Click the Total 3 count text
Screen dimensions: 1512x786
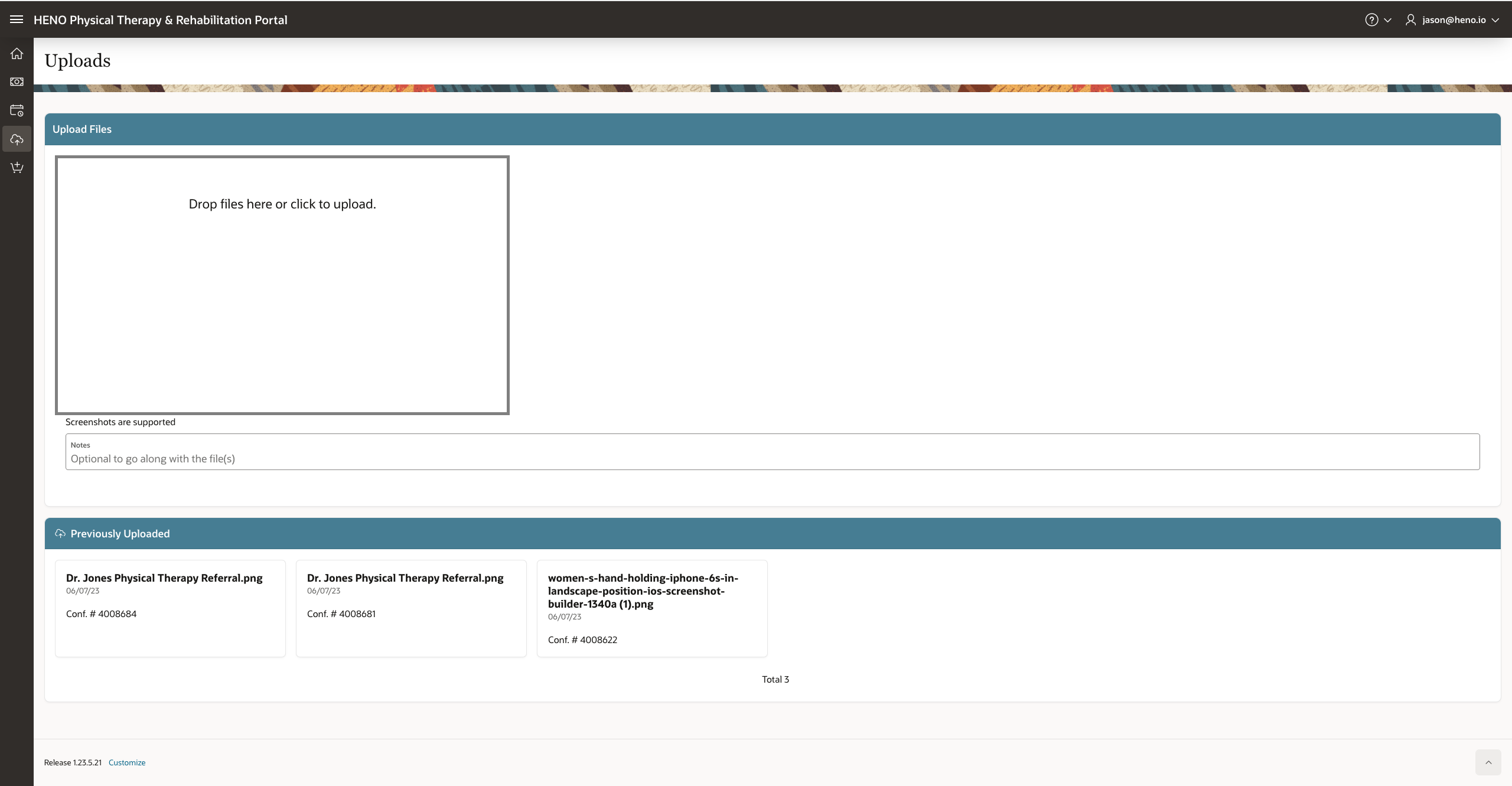click(775, 680)
